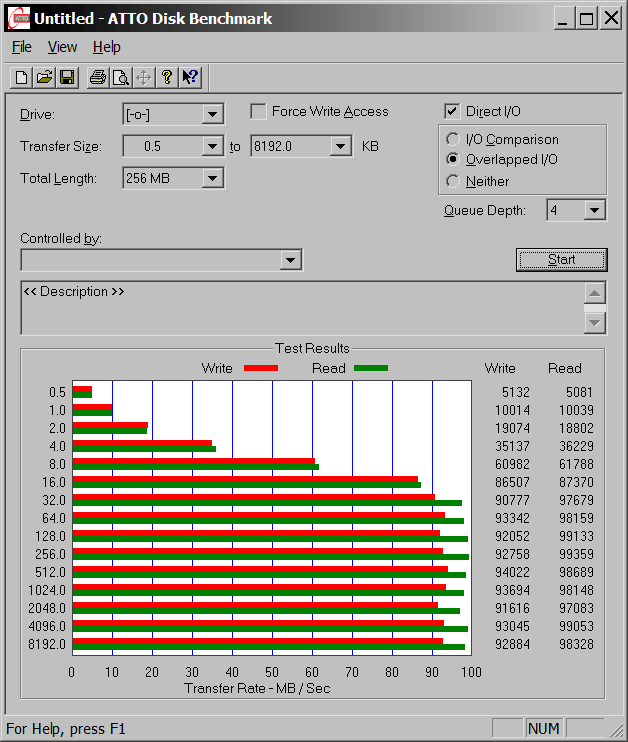Expand the Drive dropdown
Screen dimensions: 628x742
pyautogui.click(x=212, y=114)
